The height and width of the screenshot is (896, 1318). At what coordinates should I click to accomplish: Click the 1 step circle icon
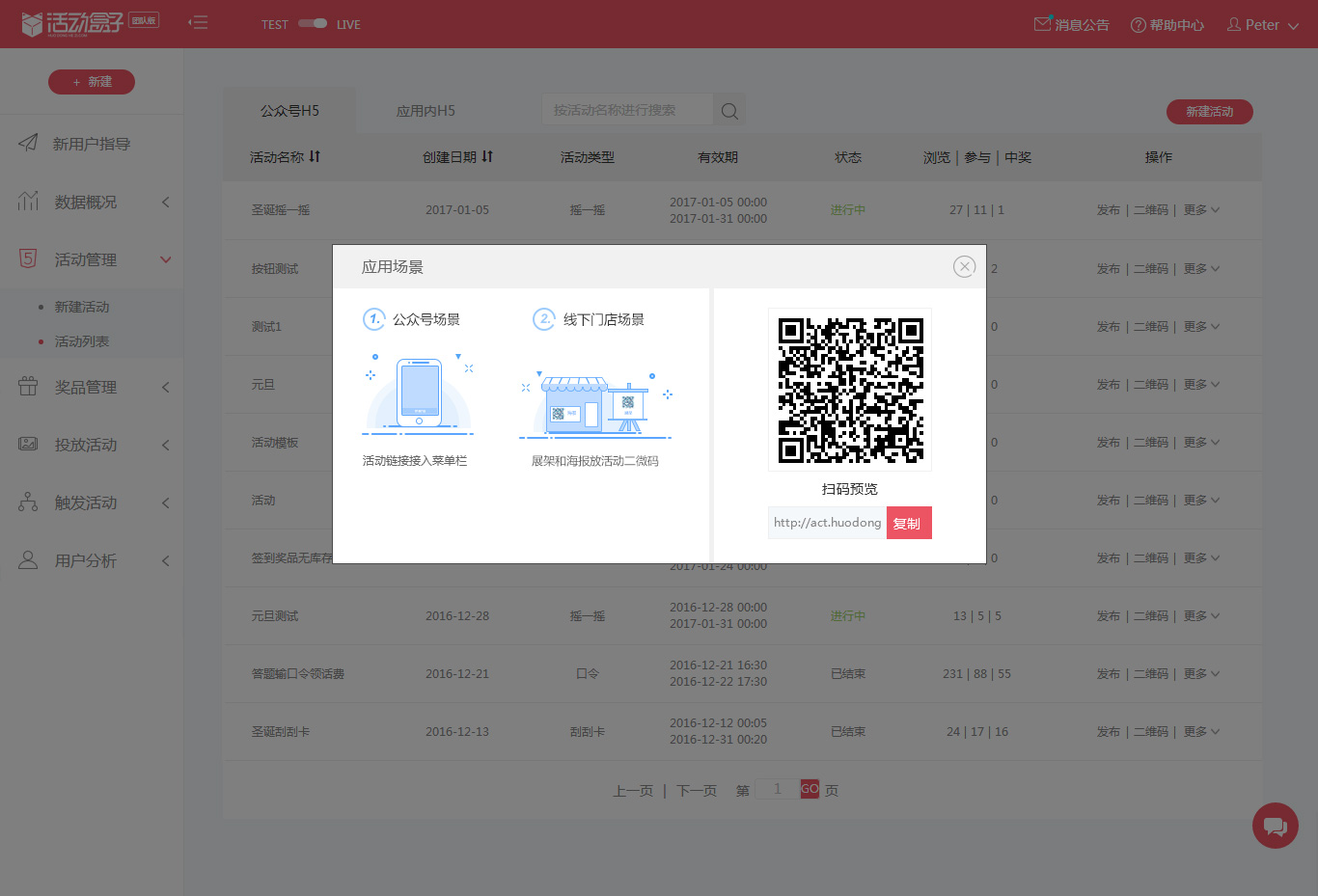coord(373,318)
